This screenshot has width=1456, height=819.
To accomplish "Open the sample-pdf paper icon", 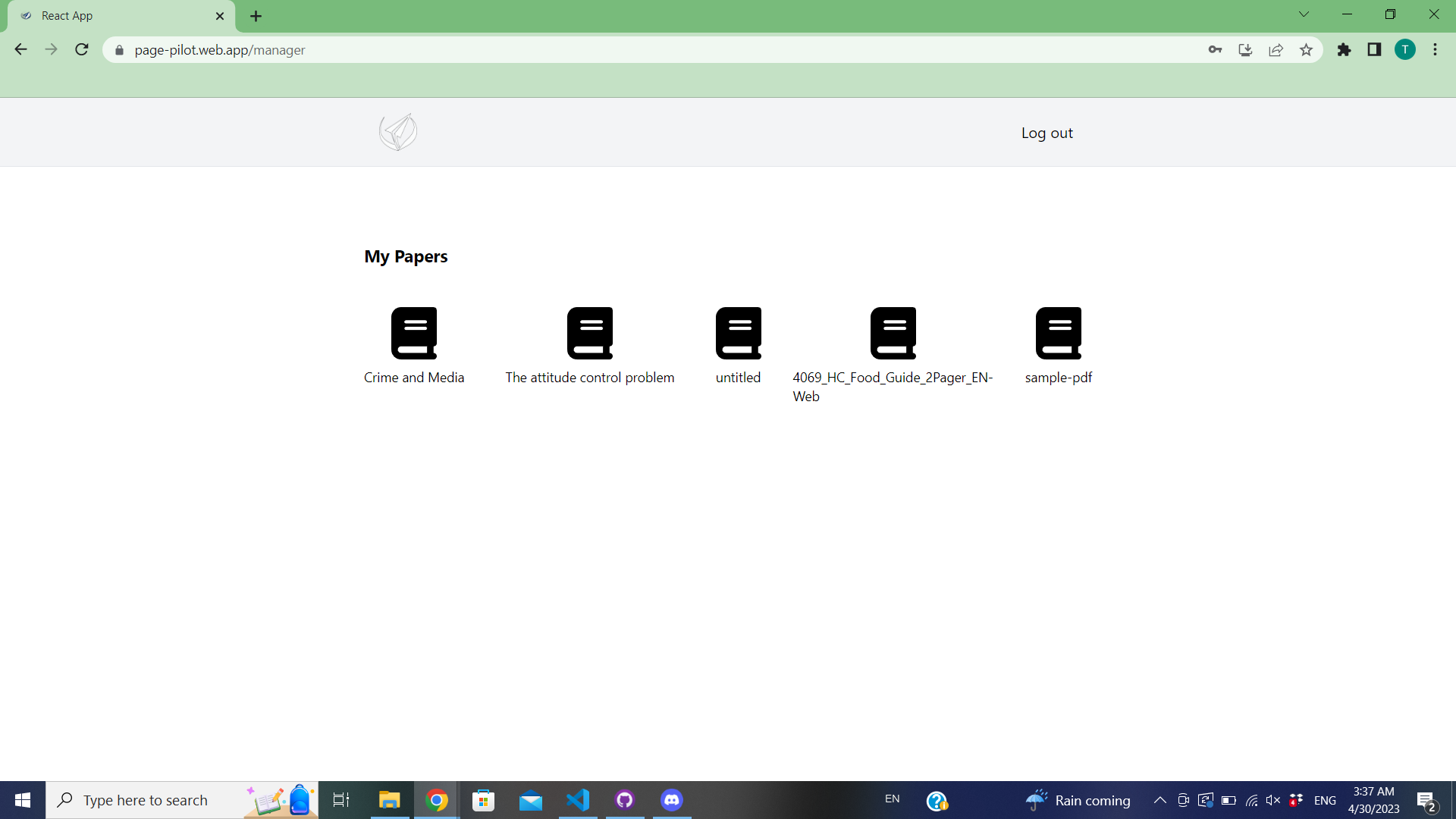I will pos(1059,333).
